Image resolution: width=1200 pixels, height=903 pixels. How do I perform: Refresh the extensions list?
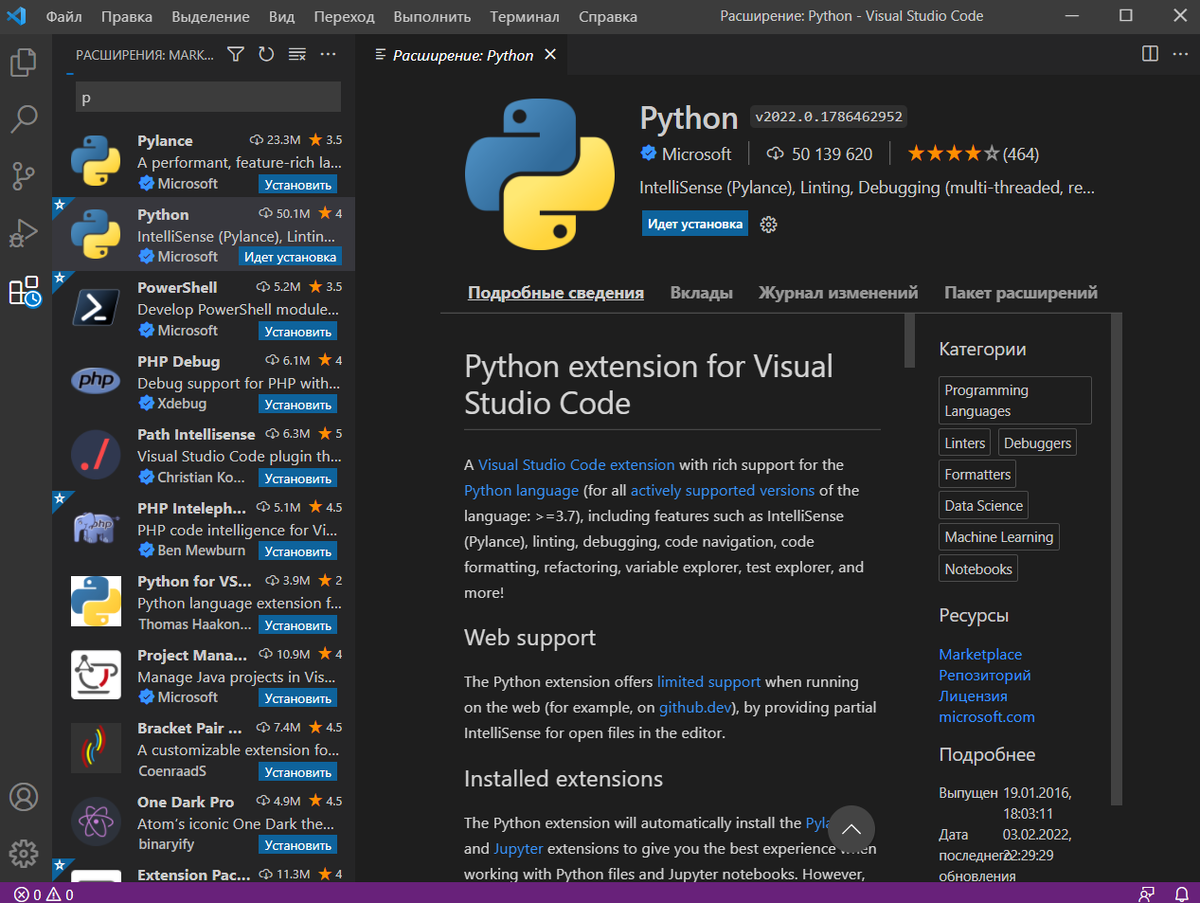tap(266, 55)
